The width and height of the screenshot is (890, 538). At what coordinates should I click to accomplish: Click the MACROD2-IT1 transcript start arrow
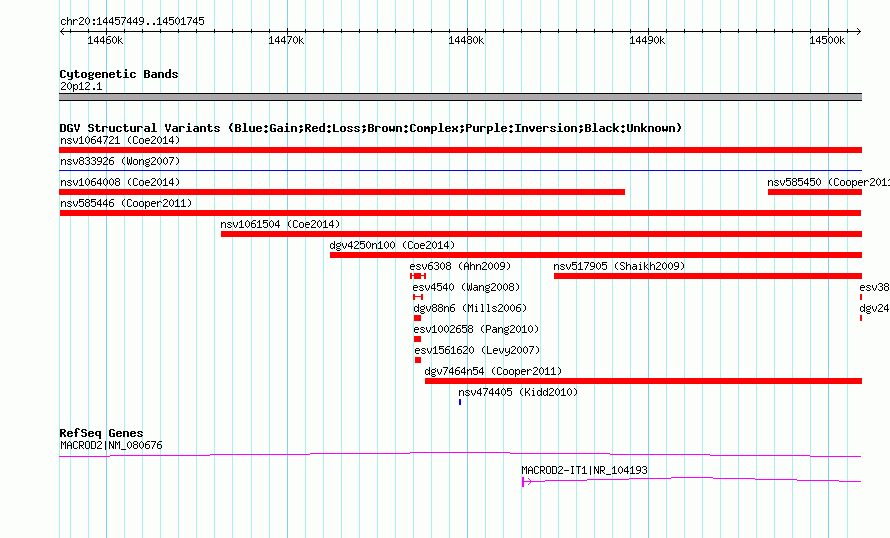point(526,482)
